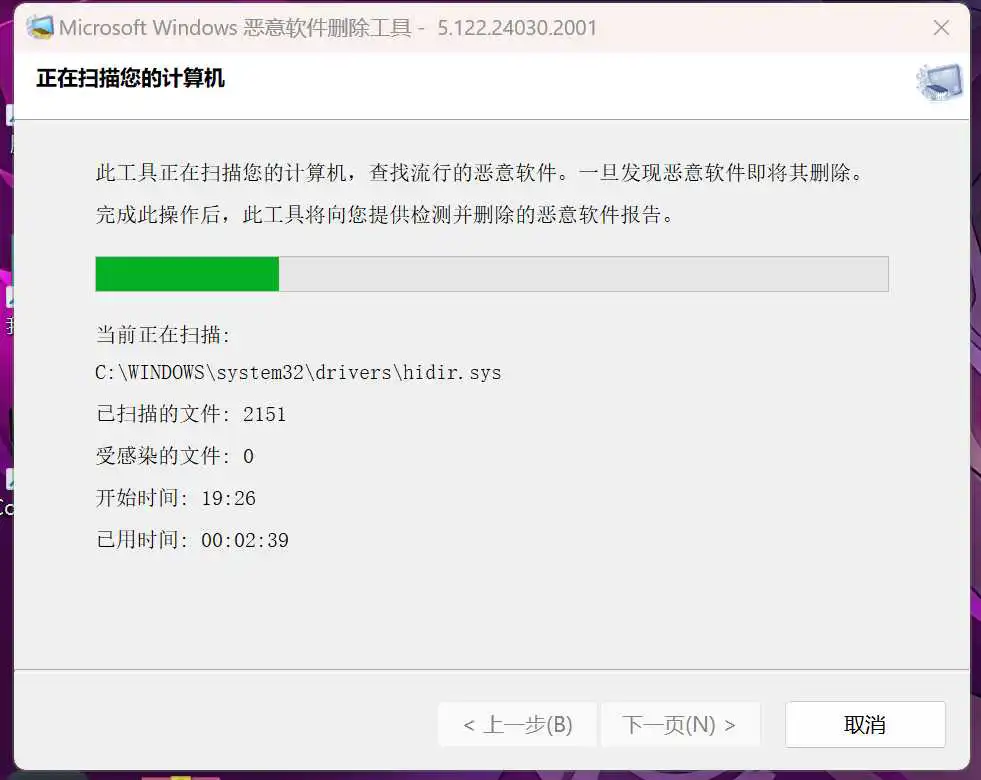Click the 取消 button
Image resolution: width=981 pixels, height=780 pixels.
coord(865,724)
